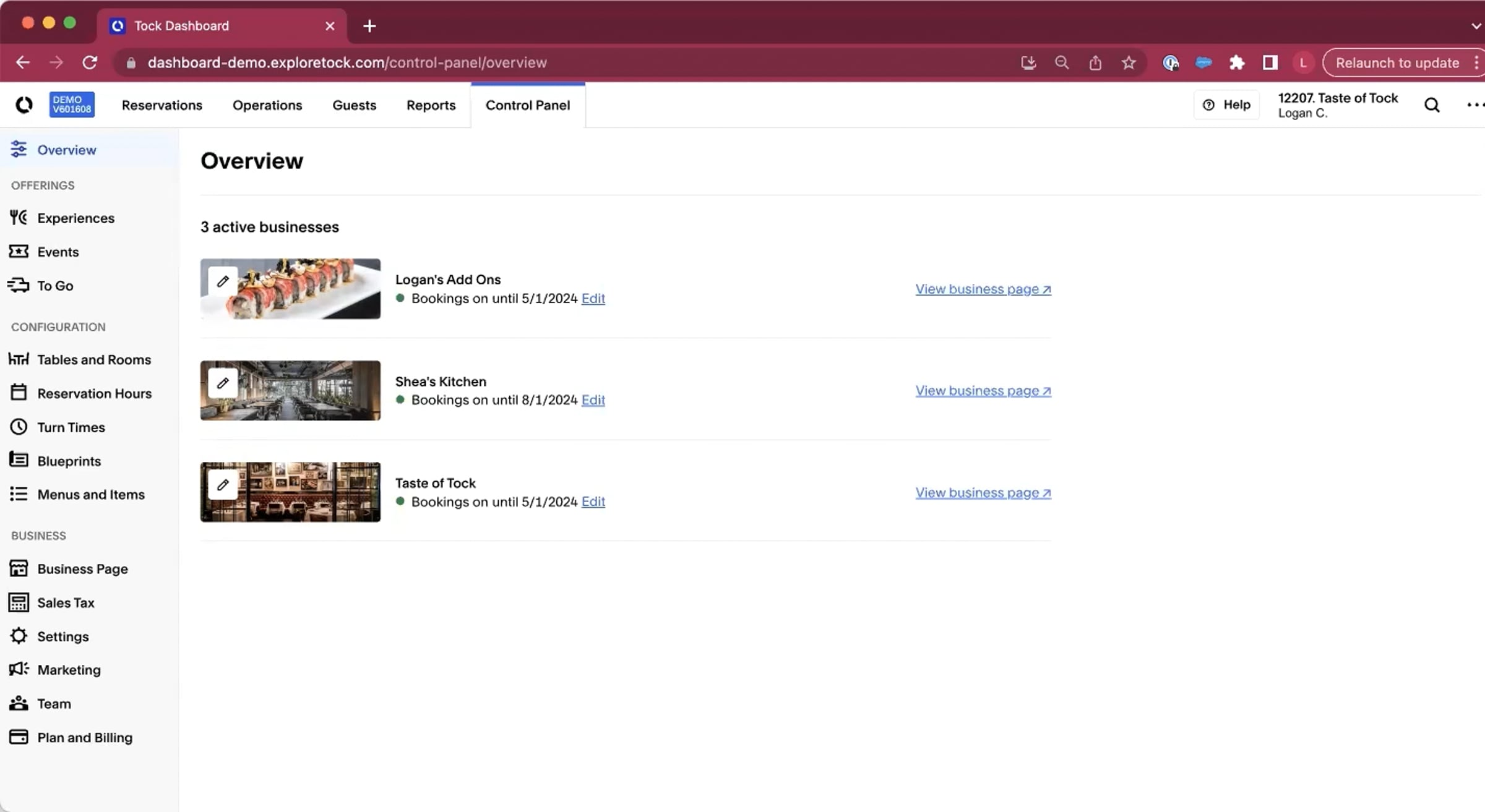This screenshot has height=812, width=1485.
Task: Click Edit for Taste of Tock bookings
Action: pos(593,502)
